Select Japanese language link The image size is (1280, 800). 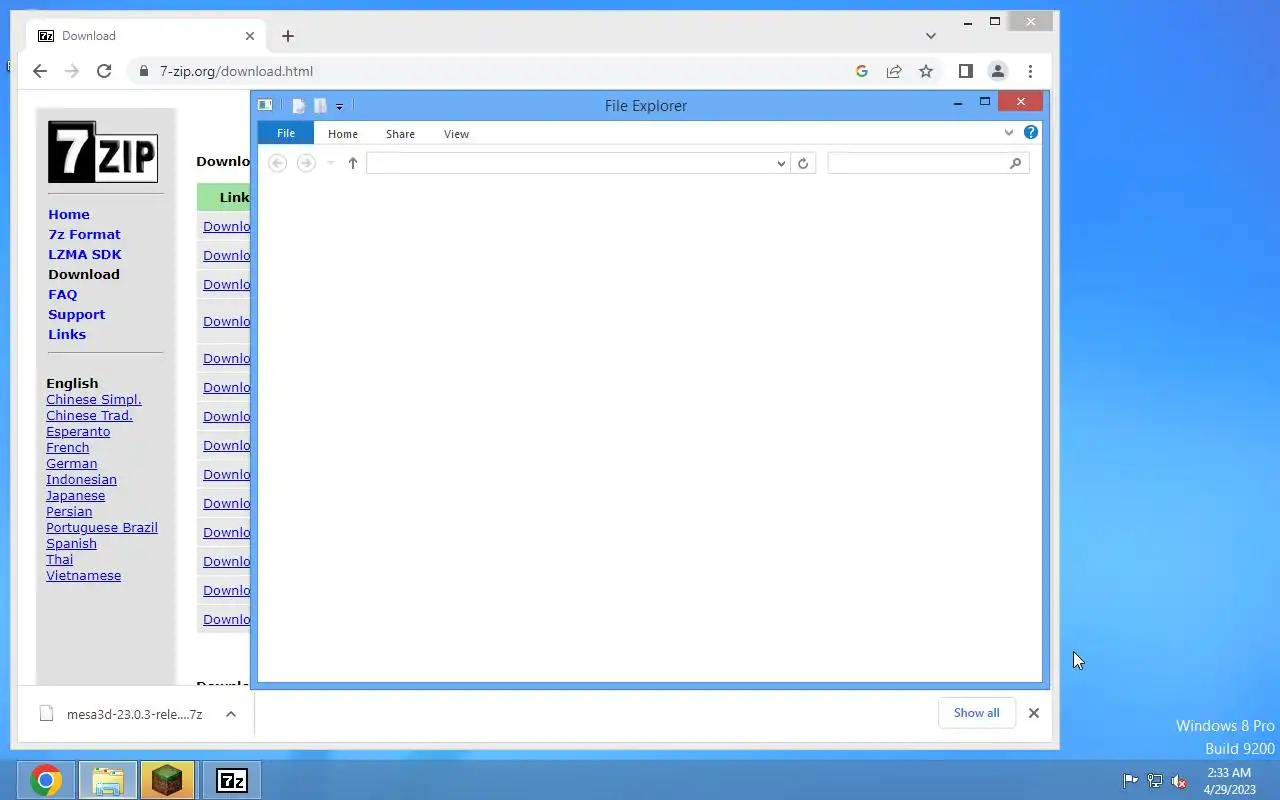75,495
